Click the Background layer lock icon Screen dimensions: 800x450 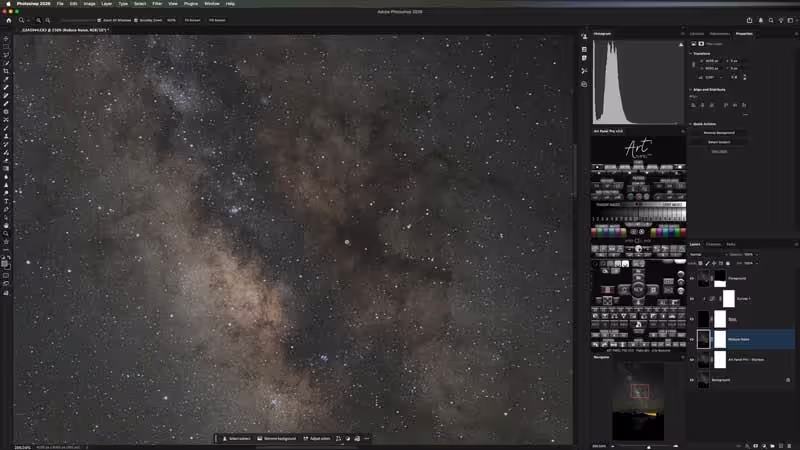788,380
